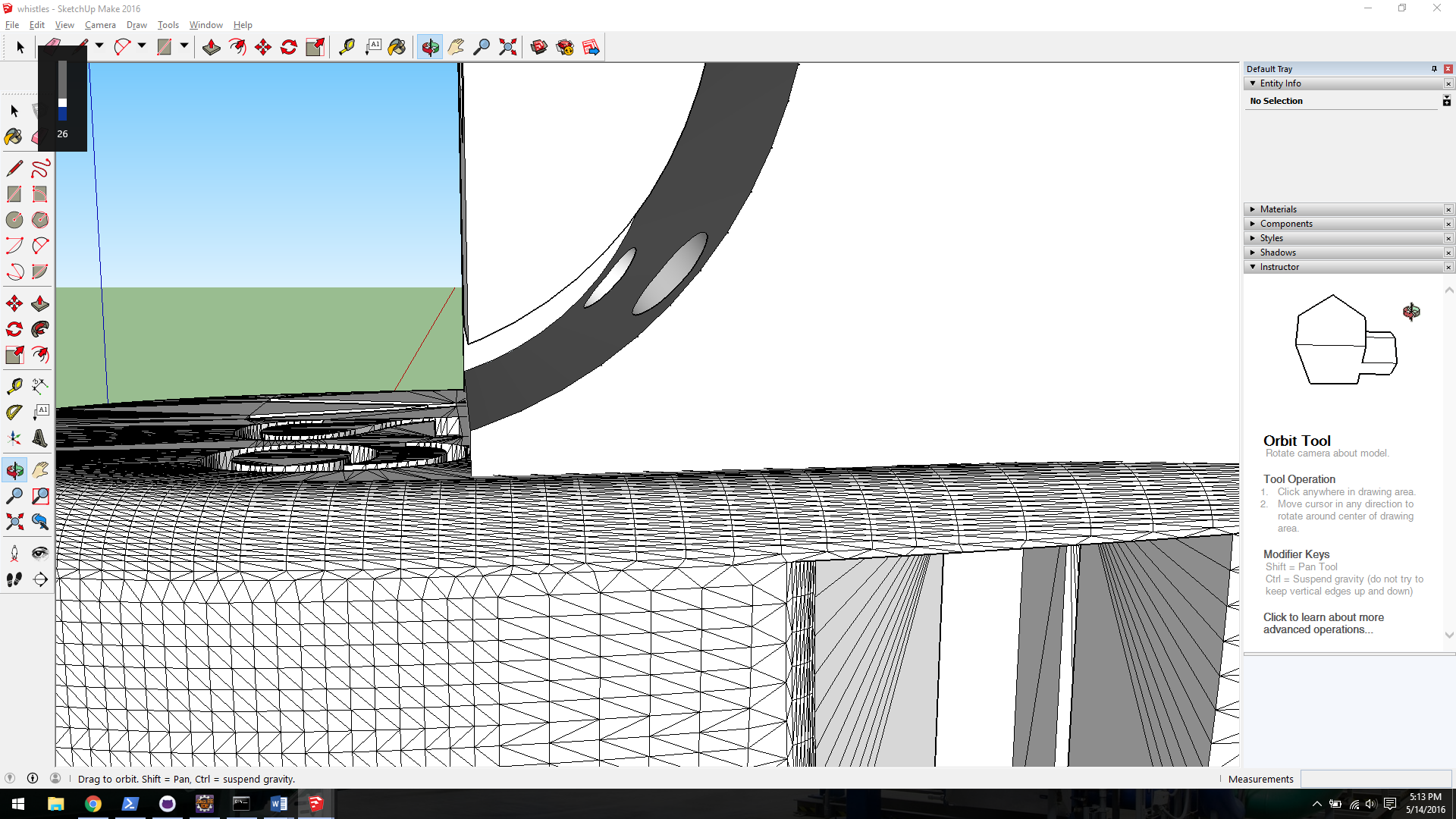Expand the Shadows panel

point(1277,253)
